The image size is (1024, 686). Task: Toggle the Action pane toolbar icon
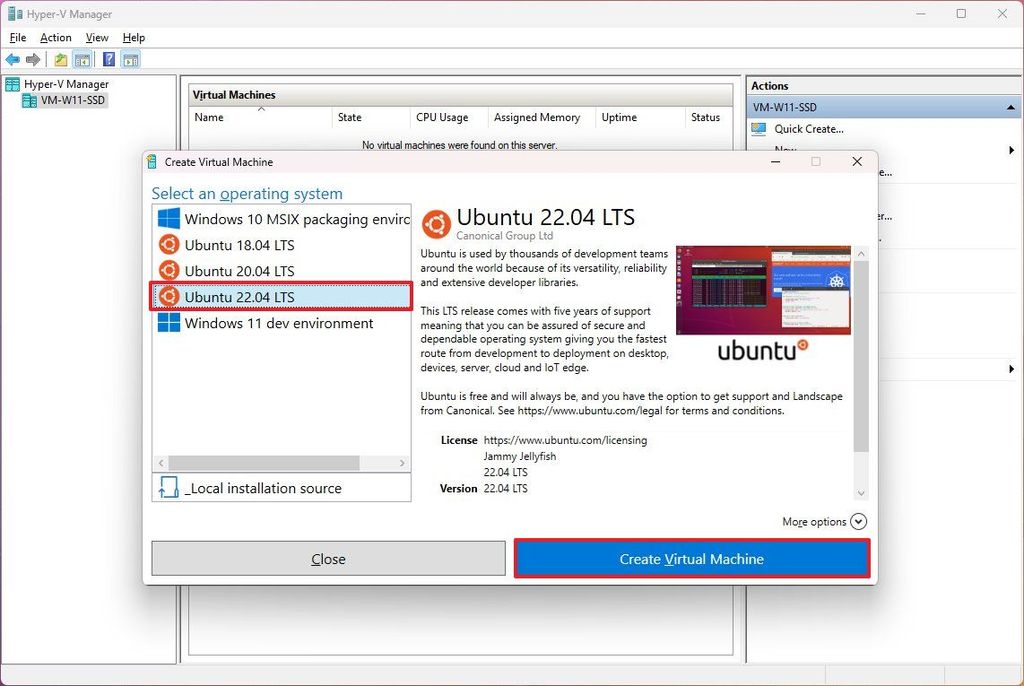[x=131, y=60]
